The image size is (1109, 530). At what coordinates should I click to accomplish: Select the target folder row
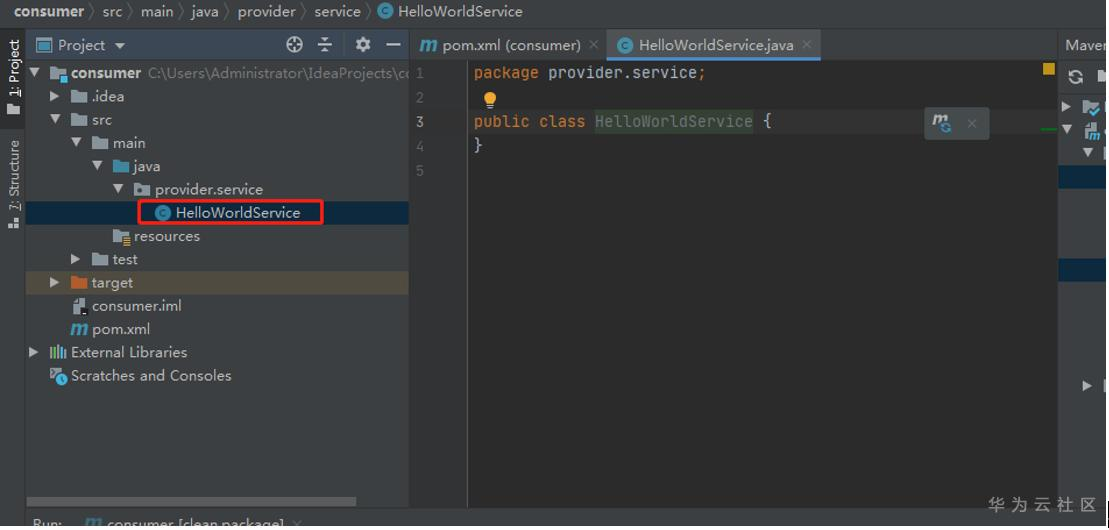[217, 283]
